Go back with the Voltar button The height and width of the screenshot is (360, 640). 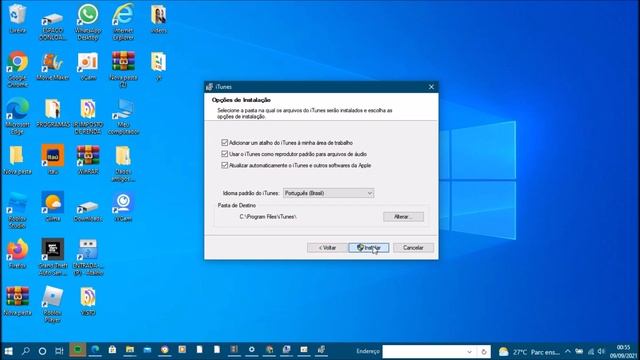pos(327,248)
